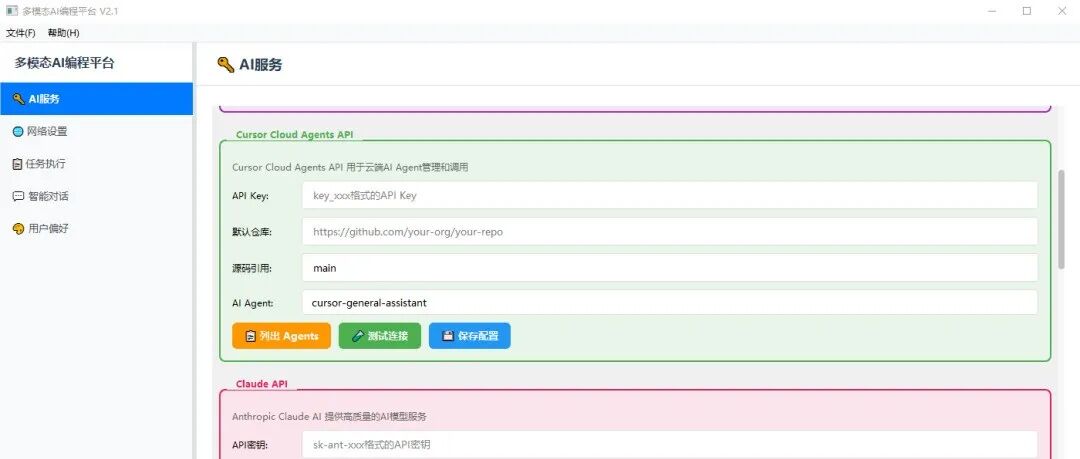Click the clipboard icon on 列出 Agents button
The image size is (1080, 459).
pos(250,336)
